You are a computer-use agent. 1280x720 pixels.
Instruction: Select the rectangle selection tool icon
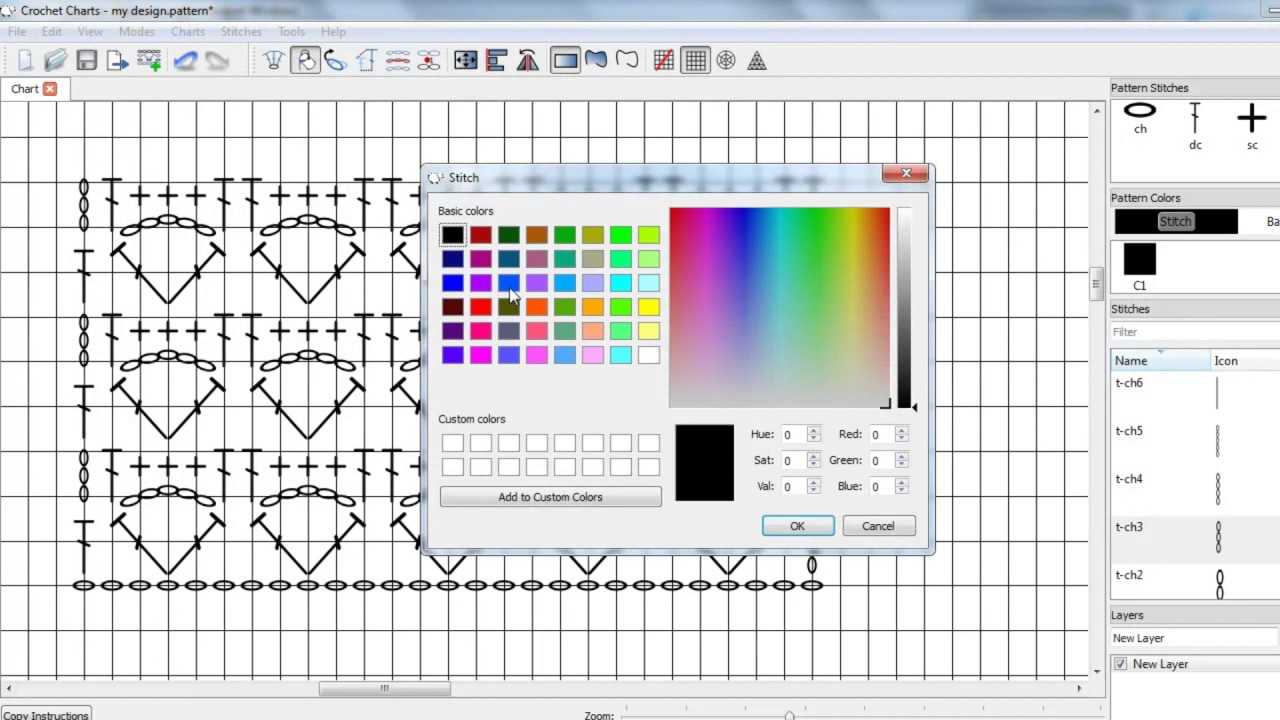coord(565,61)
